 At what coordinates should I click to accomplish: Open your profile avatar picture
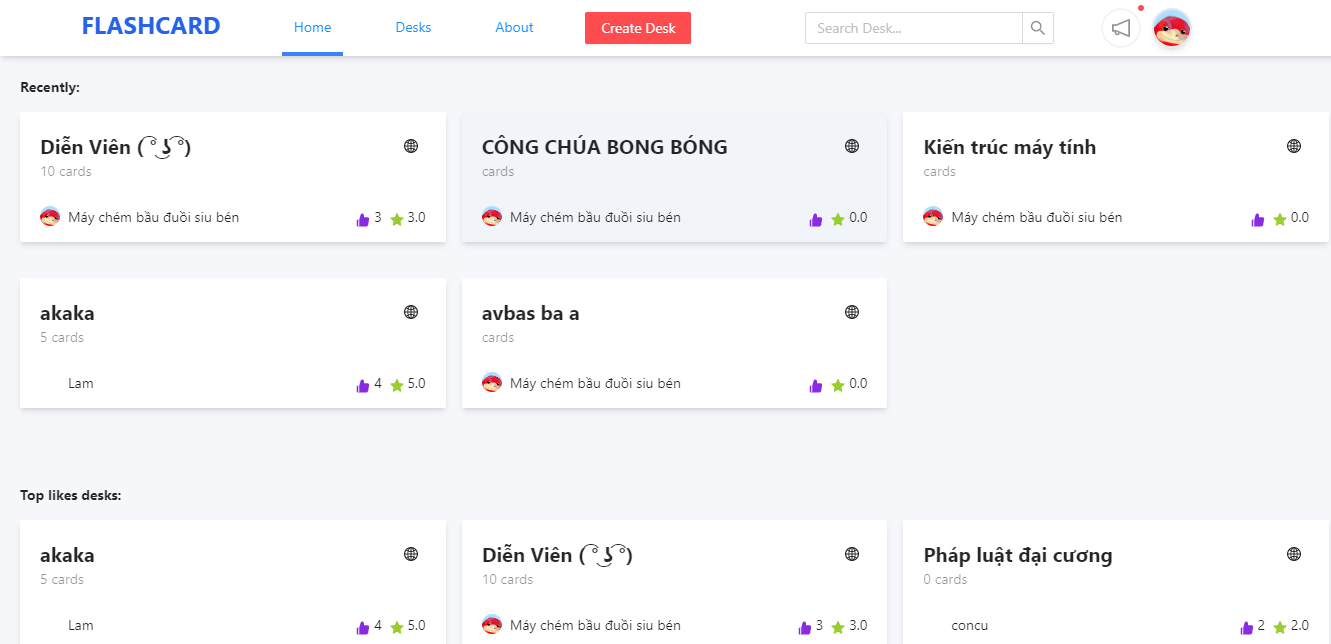1170,28
